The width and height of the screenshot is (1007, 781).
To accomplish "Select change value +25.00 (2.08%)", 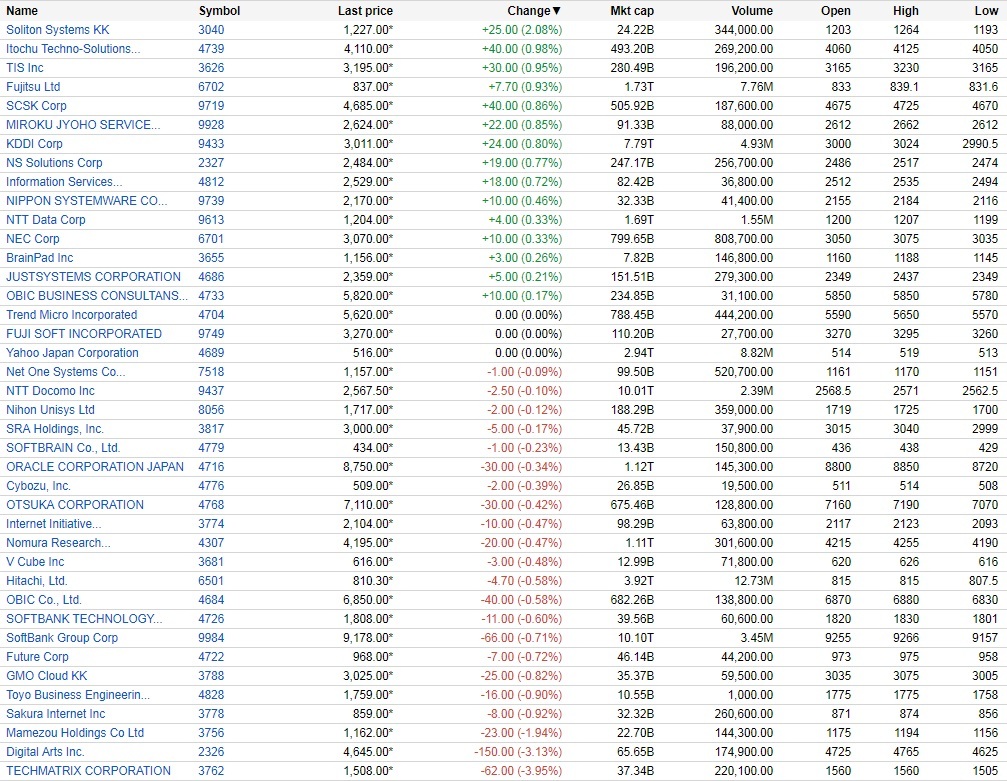I will pos(521,30).
